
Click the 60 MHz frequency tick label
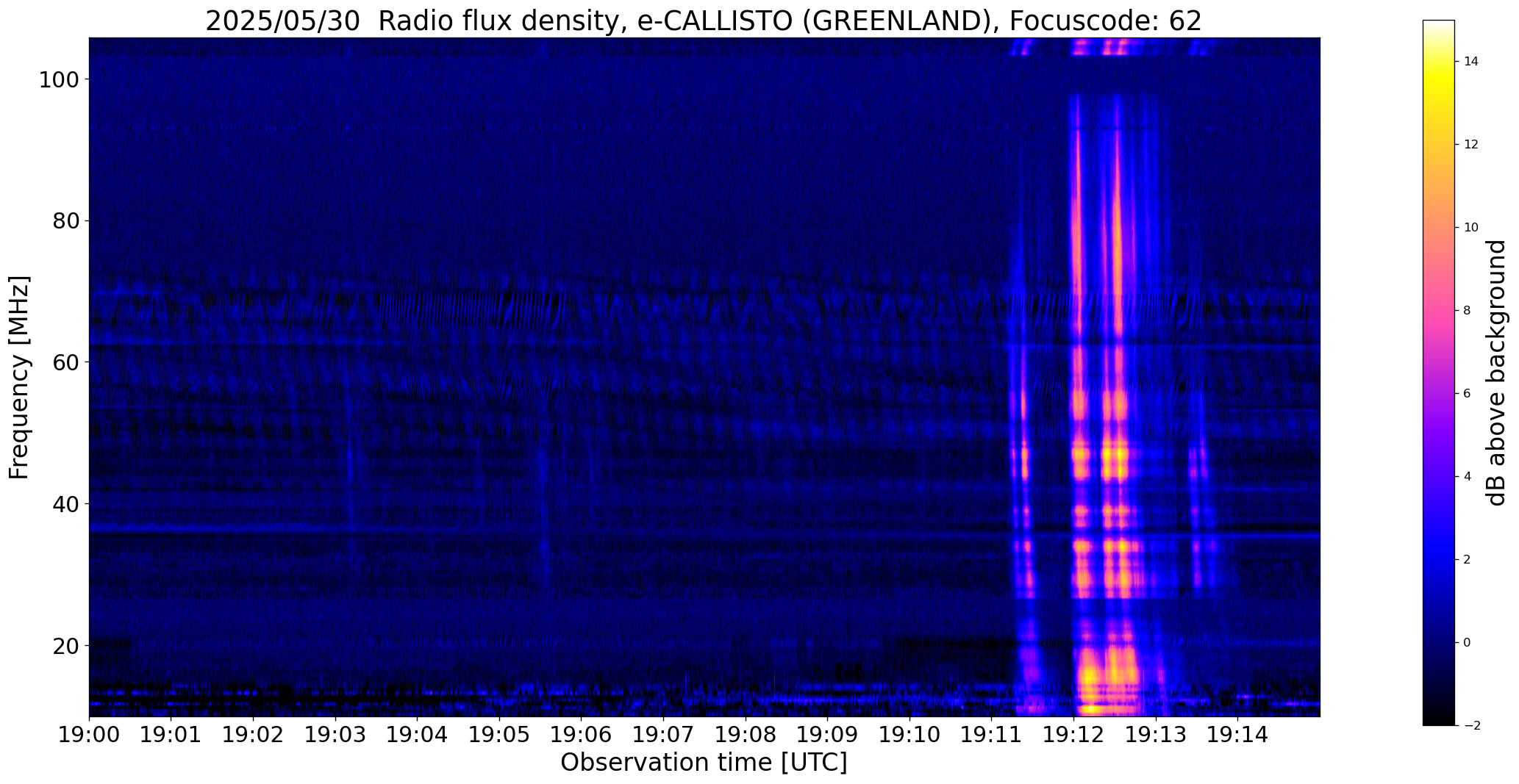click(65, 362)
